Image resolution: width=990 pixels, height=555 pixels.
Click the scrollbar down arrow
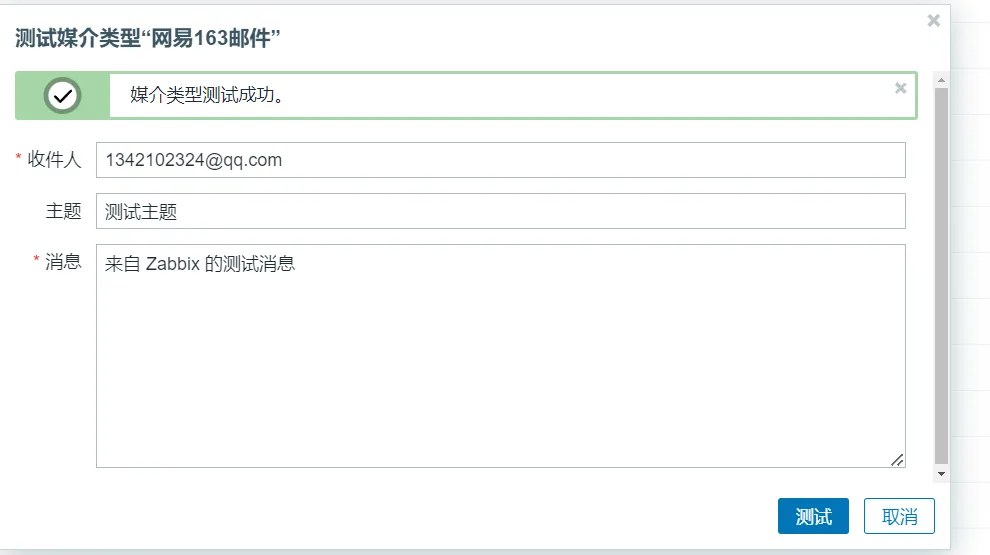(940, 472)
